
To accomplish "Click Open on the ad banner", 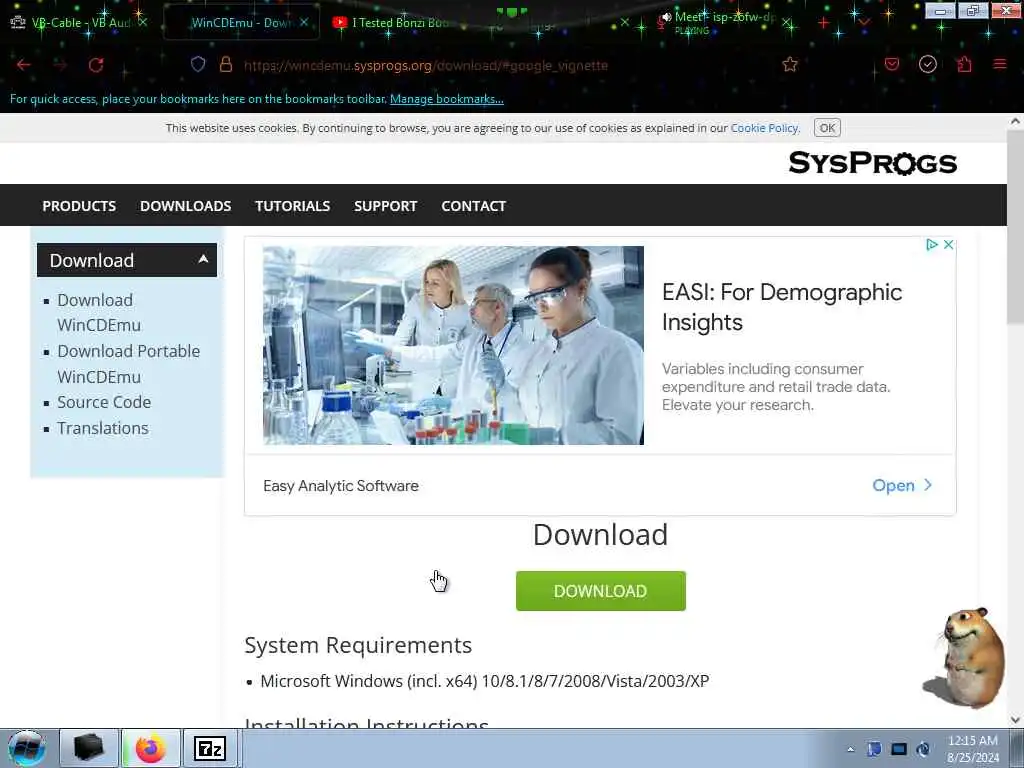I will tap(902, 485).
